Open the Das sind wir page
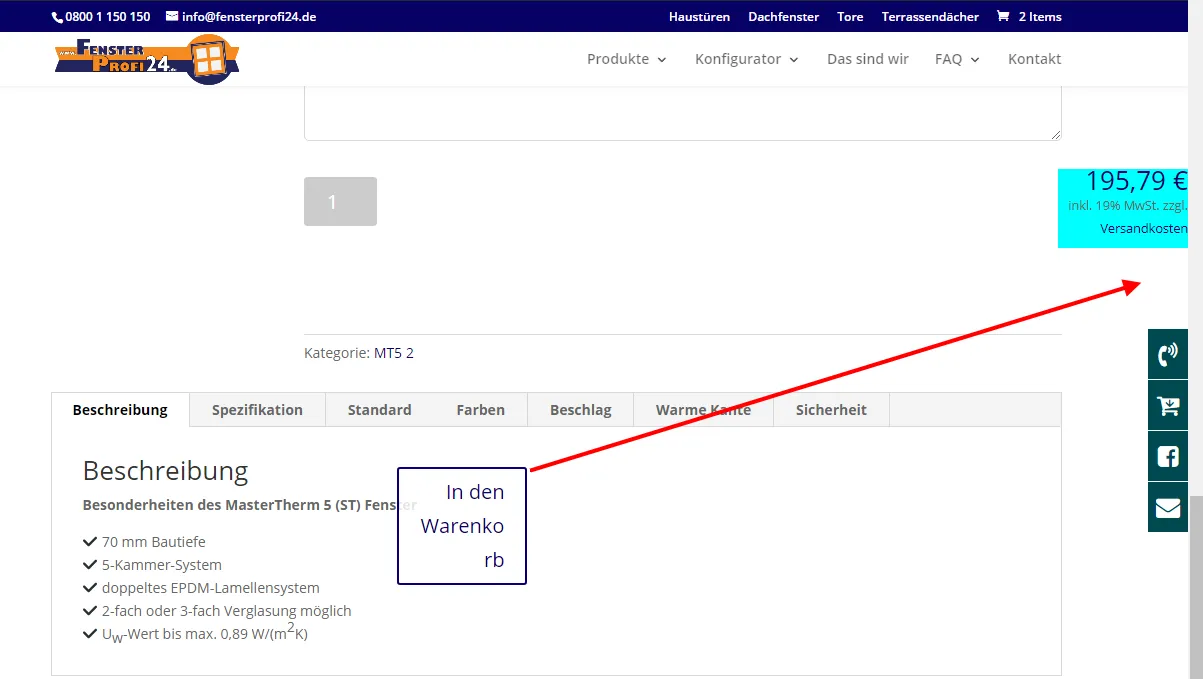This screenshot has width=1203, height=679. 868,59
